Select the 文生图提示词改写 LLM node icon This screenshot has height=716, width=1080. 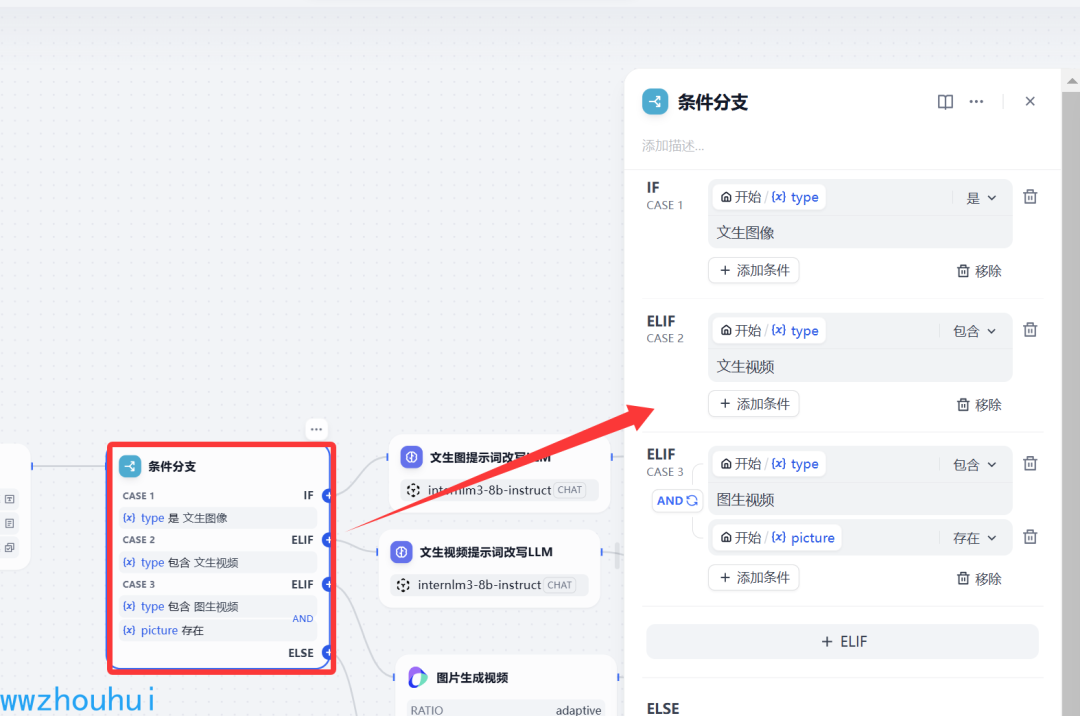coord(411,457)
